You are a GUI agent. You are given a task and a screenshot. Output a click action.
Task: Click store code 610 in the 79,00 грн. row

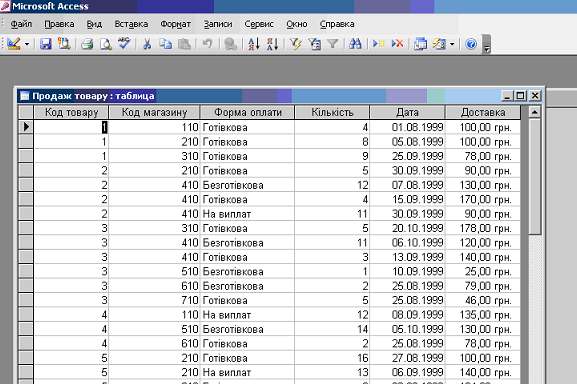pyautogui.click(x=155, y=286)
